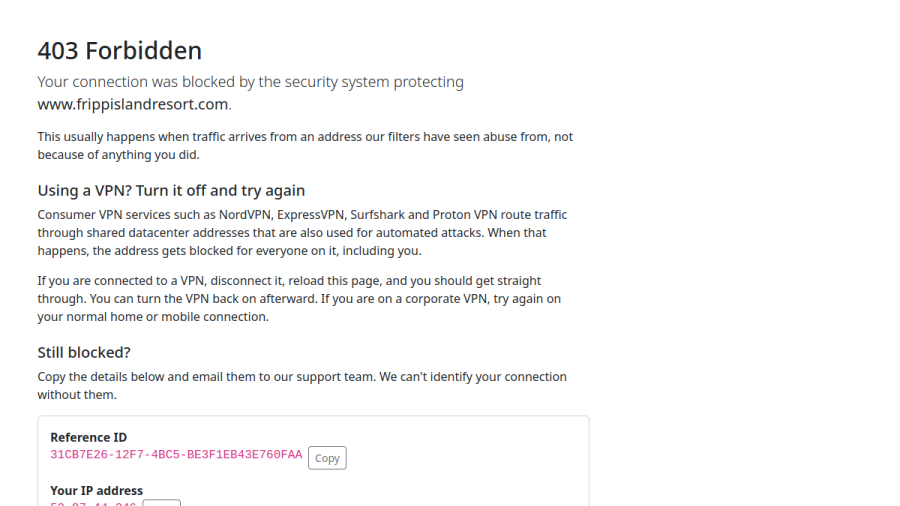Click the paragraph about disconnecting the VPN
900x506 pixels.
pyautogui.click(x=299, y=298)
